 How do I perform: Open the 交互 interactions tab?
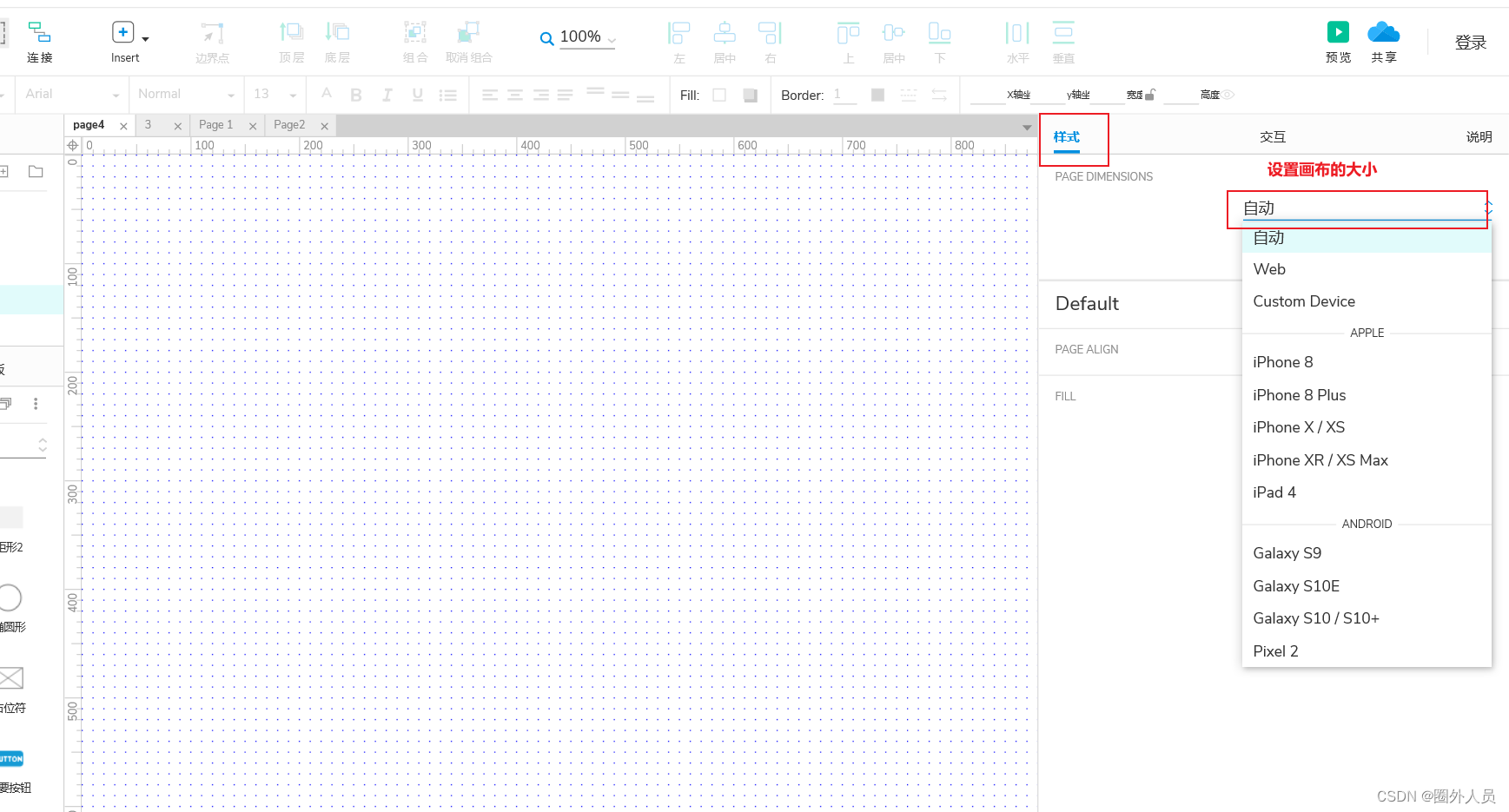pos(1273,137)
